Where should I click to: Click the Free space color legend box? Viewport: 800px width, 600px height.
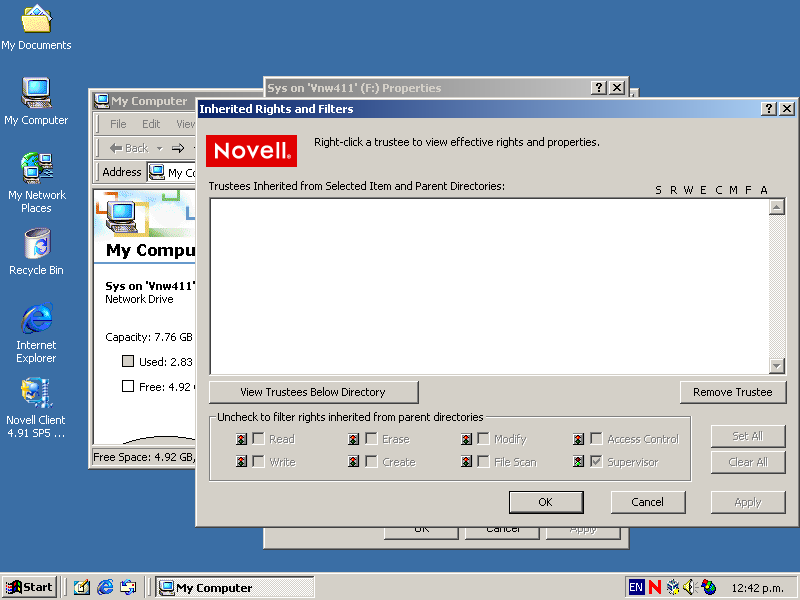tap(128, 386)
